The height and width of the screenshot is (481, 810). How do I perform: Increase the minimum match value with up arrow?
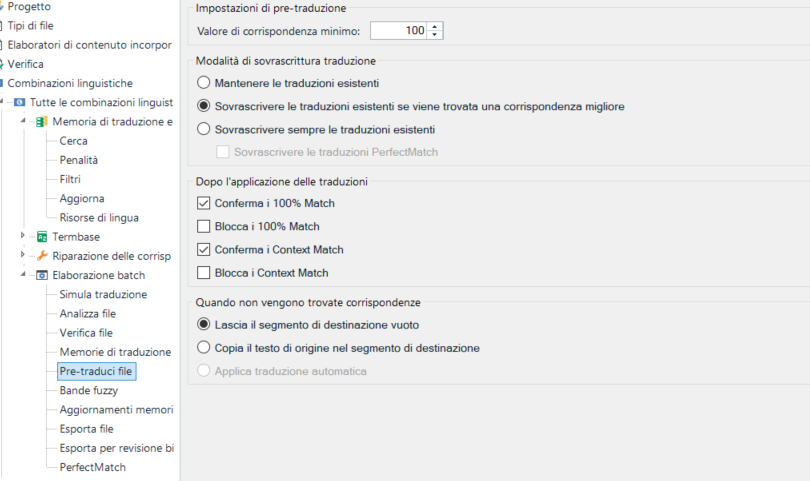pyautogui.click(x=435, y=27)
